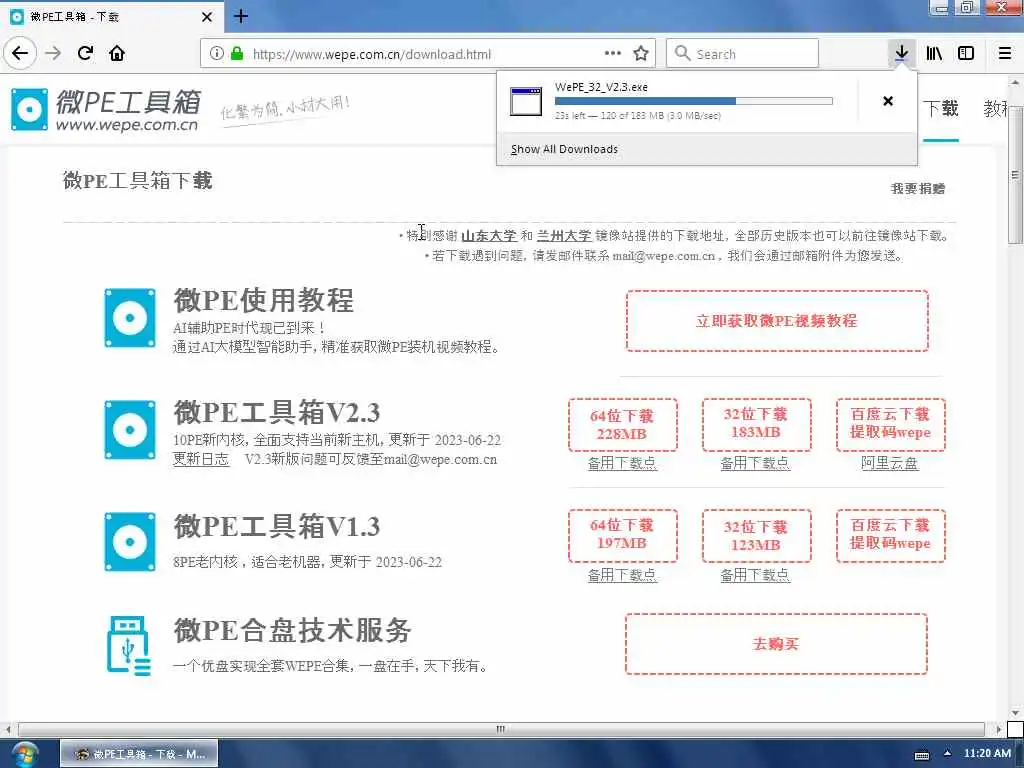Click the 微PE使用教程 disc icon
Screen dimensions: 1024x768
130,318
